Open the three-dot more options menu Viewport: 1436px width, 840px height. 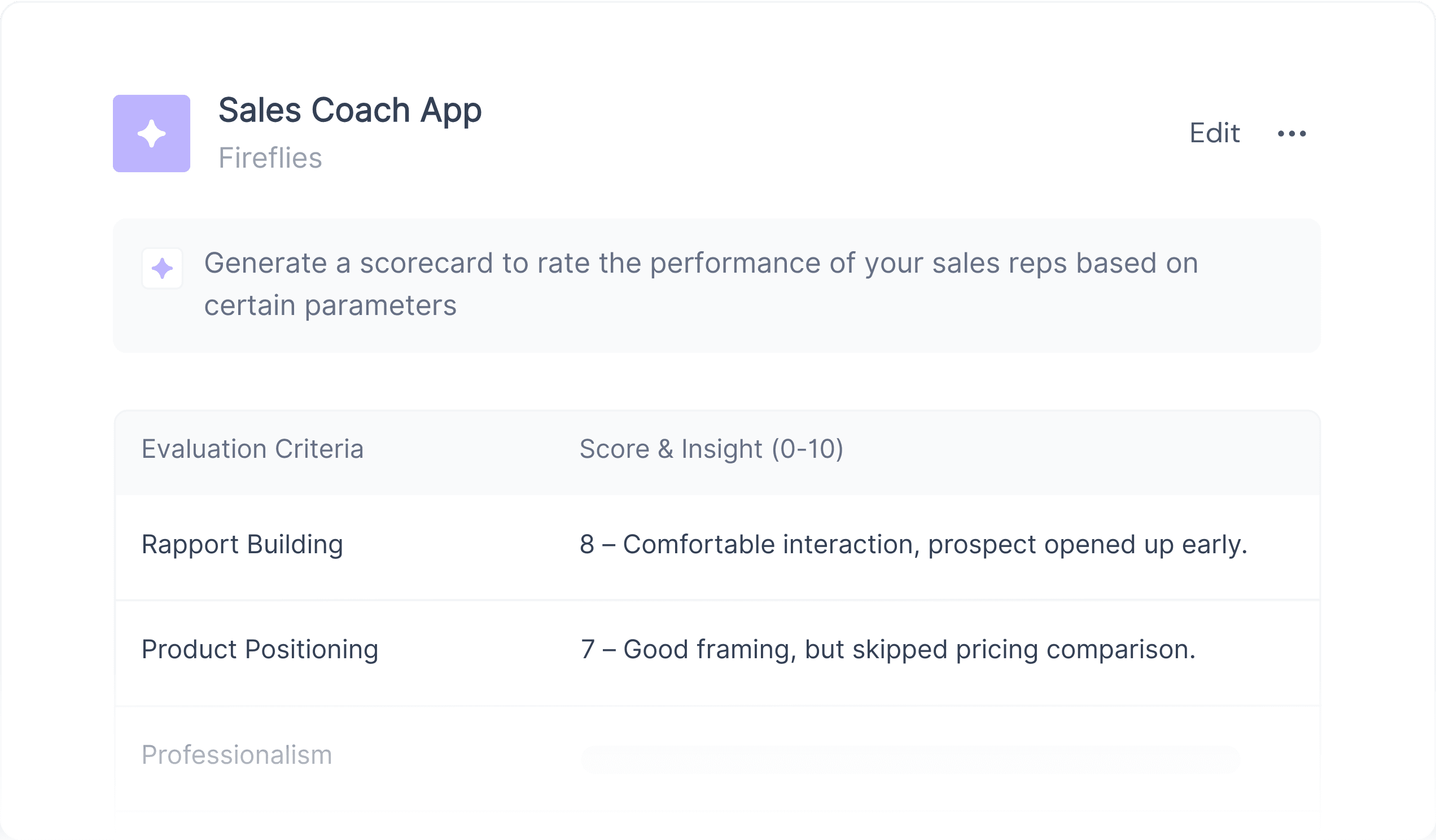(x=1291, y=133)
